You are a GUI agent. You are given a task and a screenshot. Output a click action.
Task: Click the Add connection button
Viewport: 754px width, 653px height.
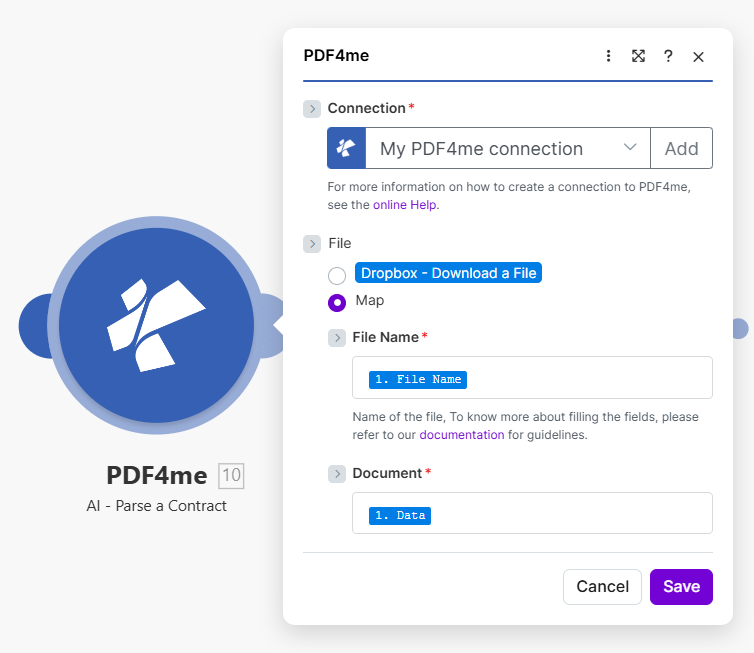click(x=681, y=148)
